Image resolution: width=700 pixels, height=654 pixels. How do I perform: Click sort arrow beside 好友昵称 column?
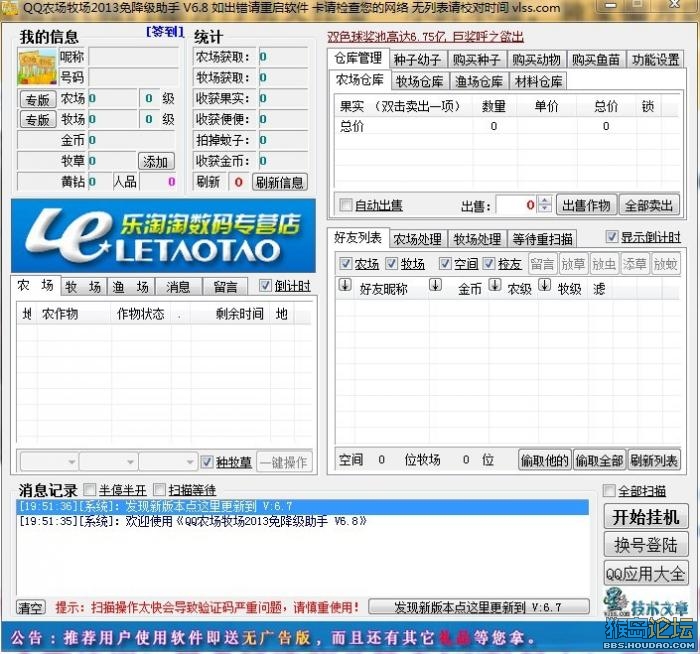[345, 285]
